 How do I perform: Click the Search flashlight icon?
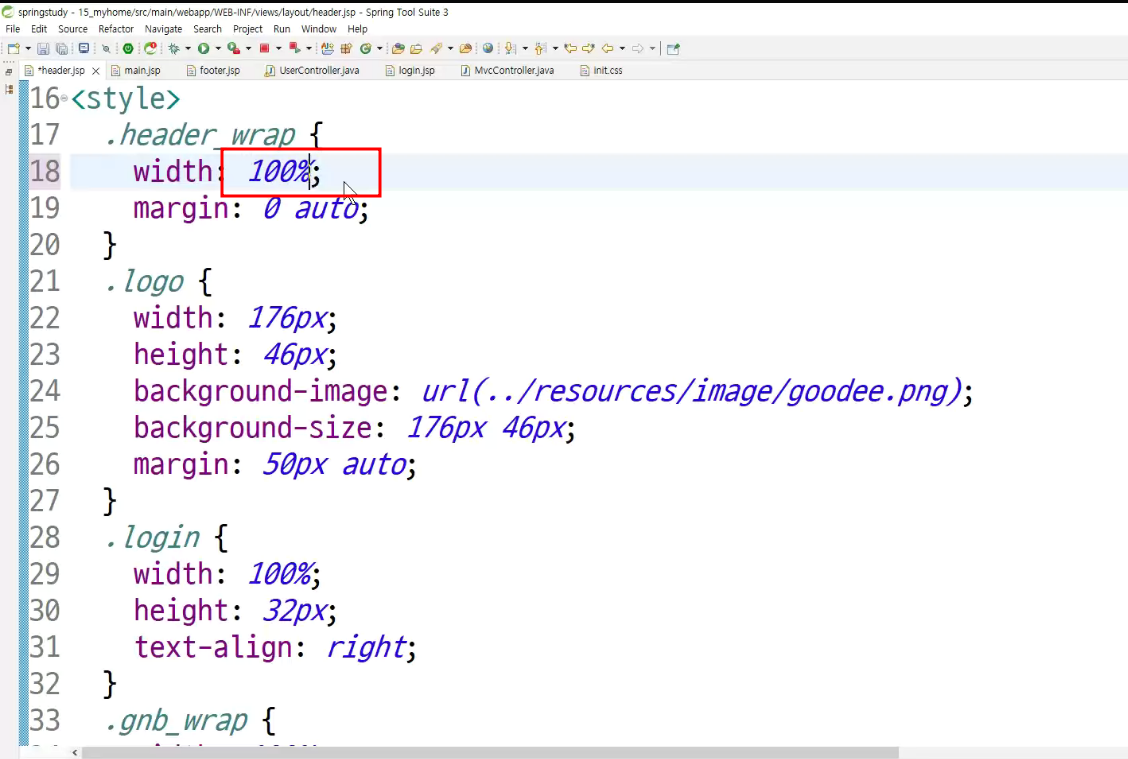[x=436, y=48]
